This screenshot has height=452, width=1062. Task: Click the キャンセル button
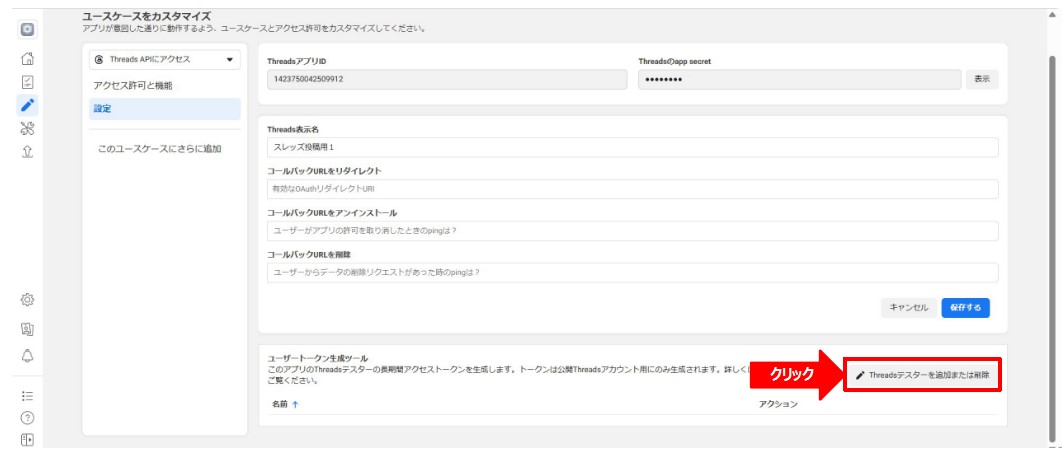[x=909, y=308]
